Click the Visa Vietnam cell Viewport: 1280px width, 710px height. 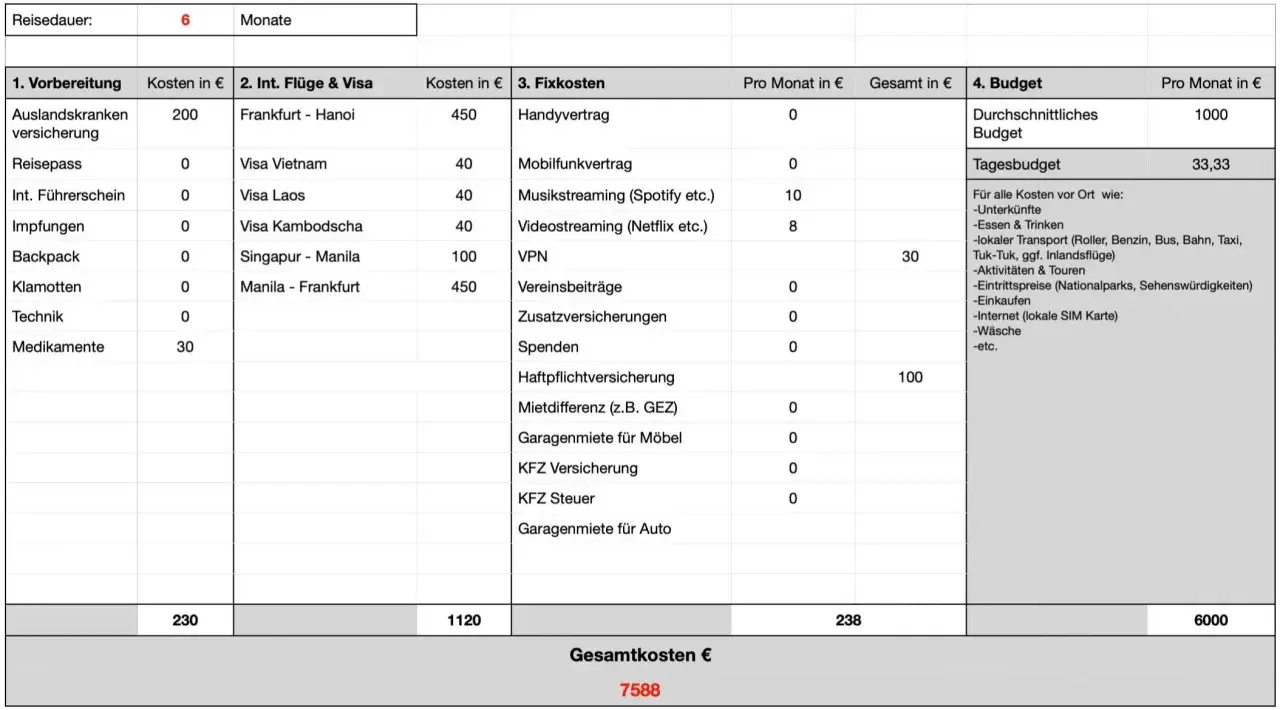tap(325, 164)
